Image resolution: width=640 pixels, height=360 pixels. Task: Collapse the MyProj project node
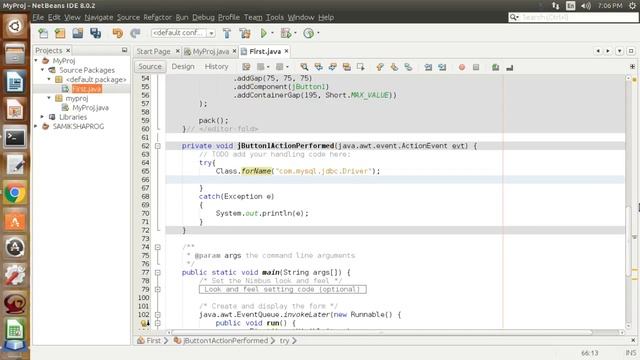point(36,60)
